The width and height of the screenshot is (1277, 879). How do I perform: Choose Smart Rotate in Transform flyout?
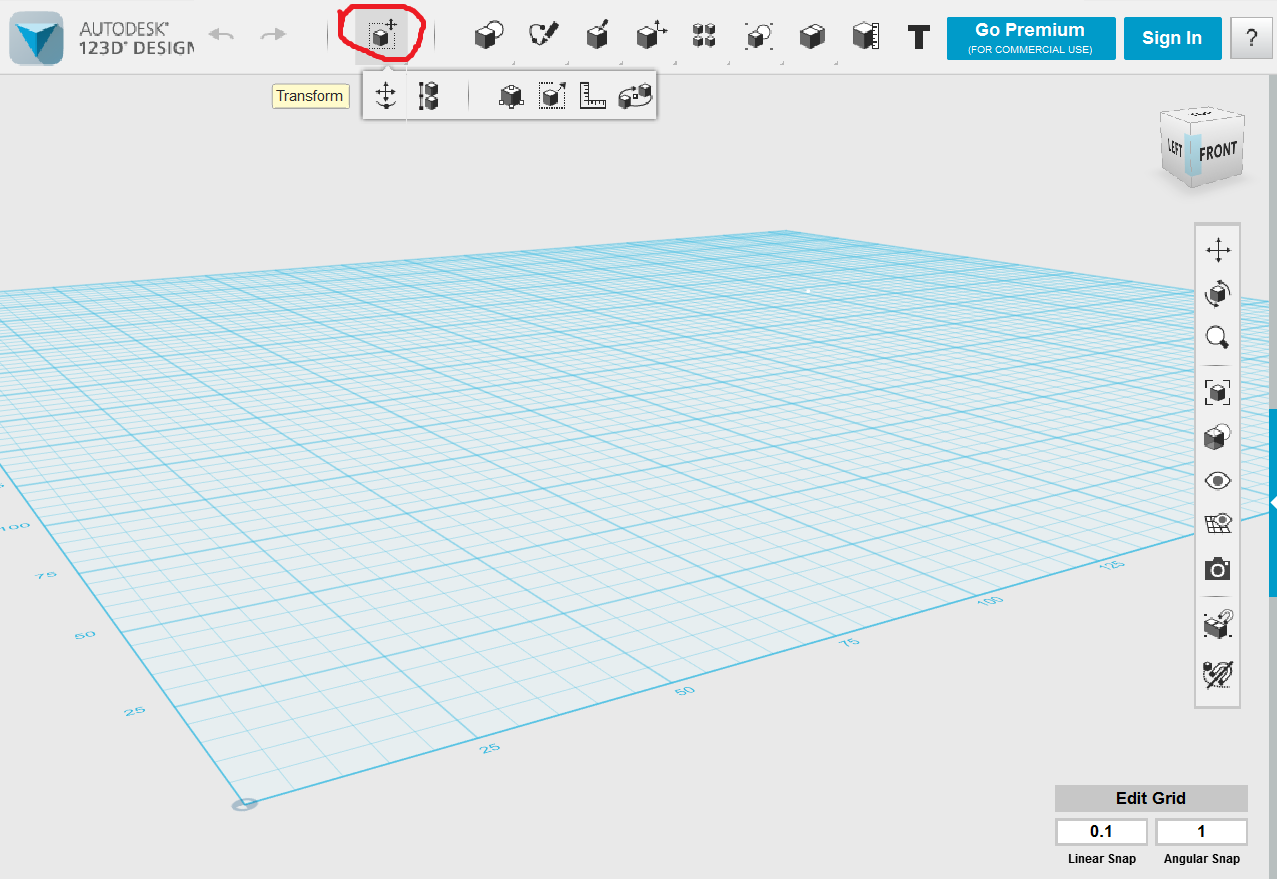tap(635, 96)
